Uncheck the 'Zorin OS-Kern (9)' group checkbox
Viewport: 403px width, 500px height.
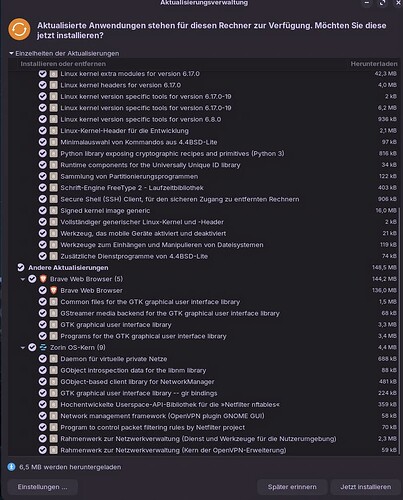point(32,347)
